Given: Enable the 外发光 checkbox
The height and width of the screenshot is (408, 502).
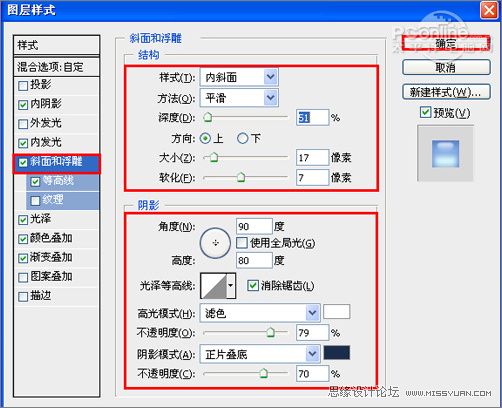Looking at the screenshot, I should [x=23, y=124].
